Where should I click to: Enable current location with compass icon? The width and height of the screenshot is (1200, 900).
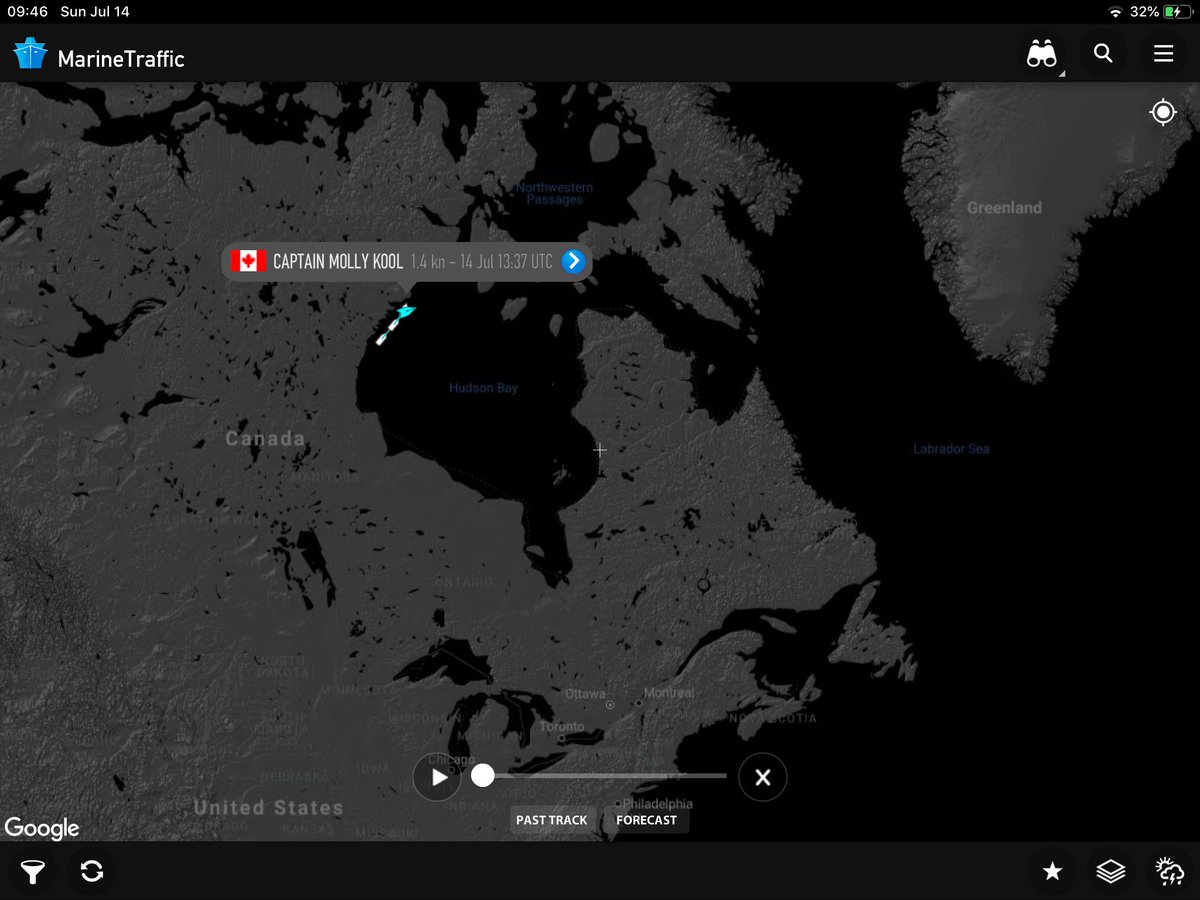tap(1163, 112)
